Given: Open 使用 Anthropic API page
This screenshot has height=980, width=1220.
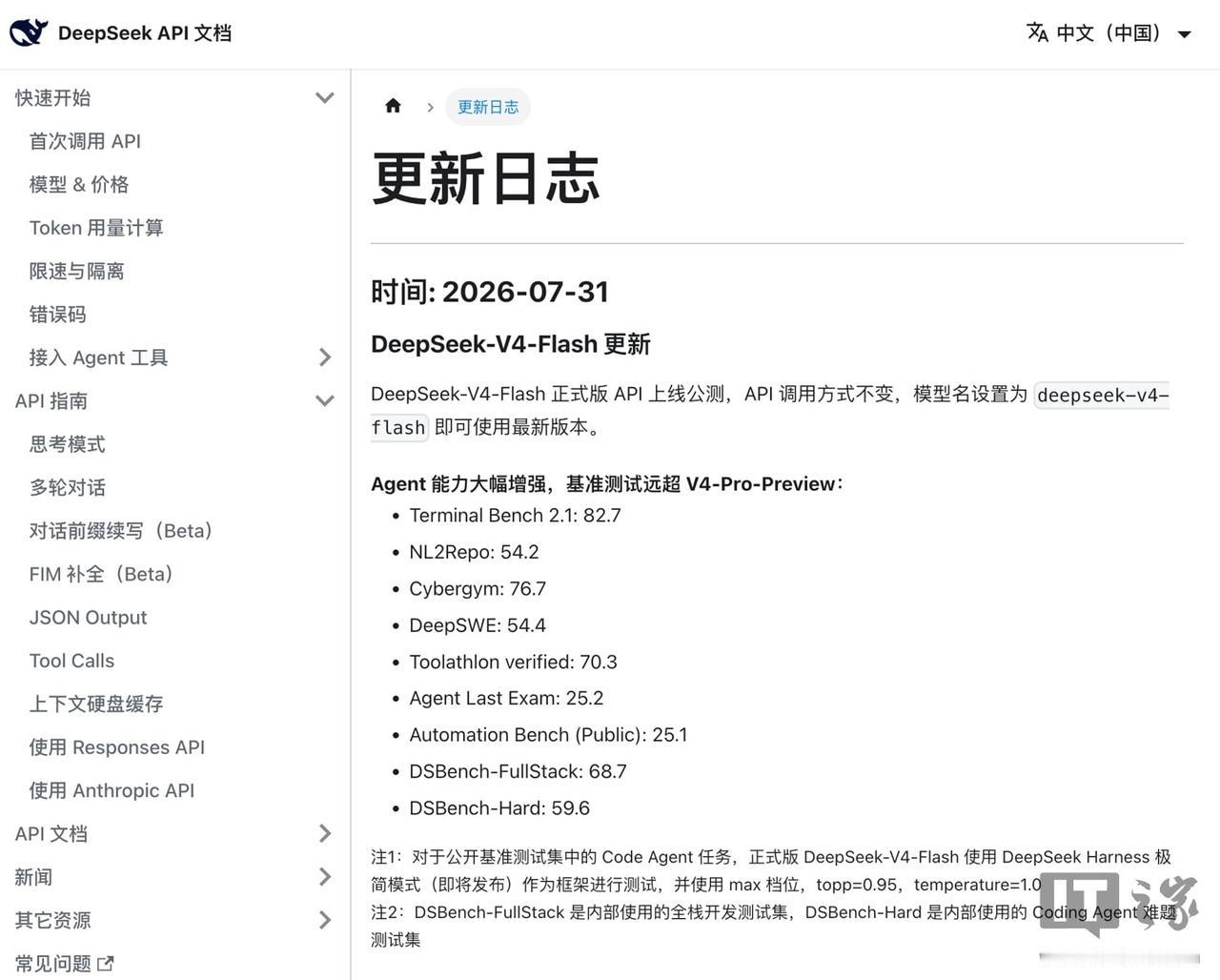Looking at the screenshot, I should [x=112, y=790].
